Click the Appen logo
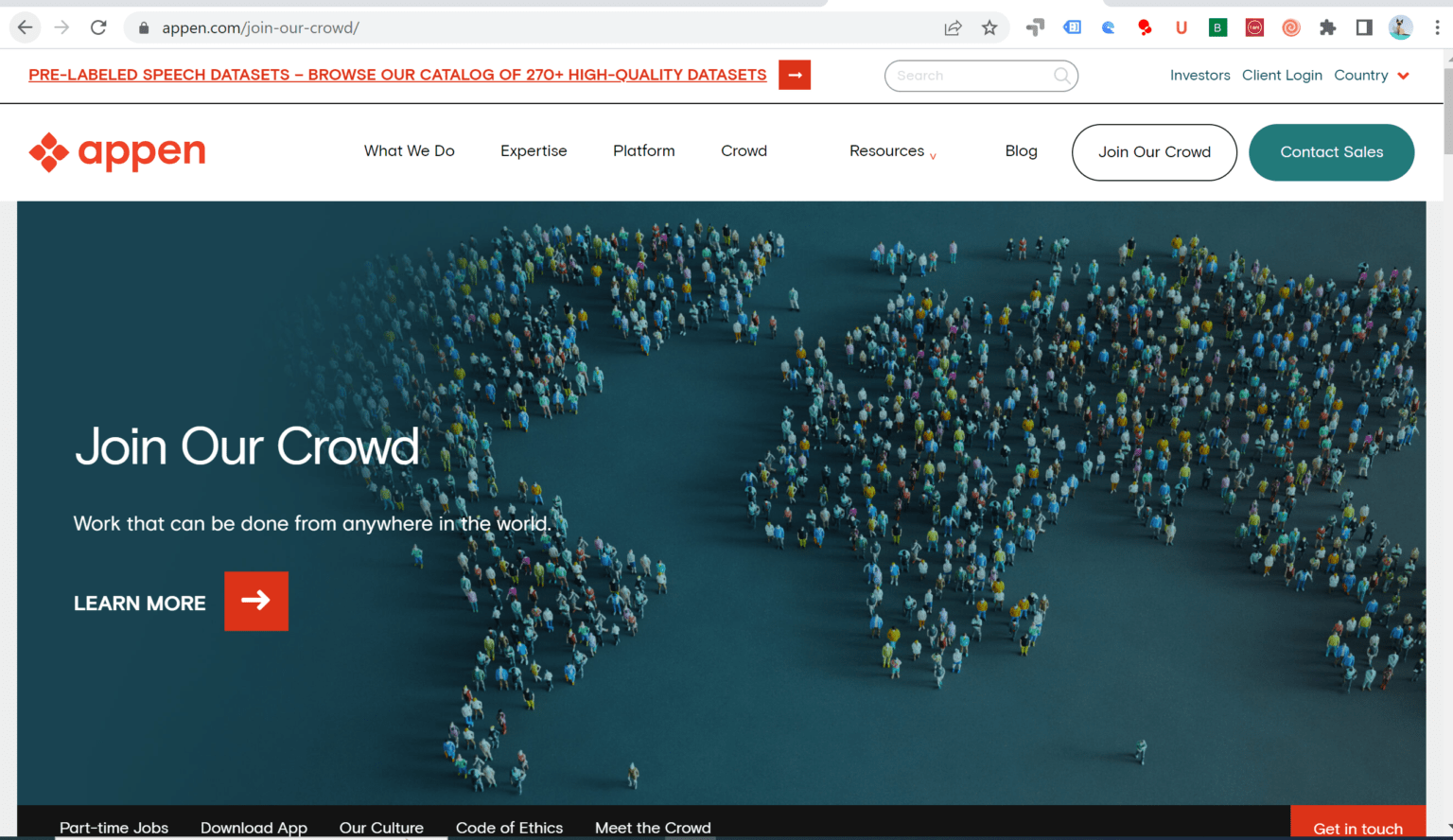 pos(117,151)
